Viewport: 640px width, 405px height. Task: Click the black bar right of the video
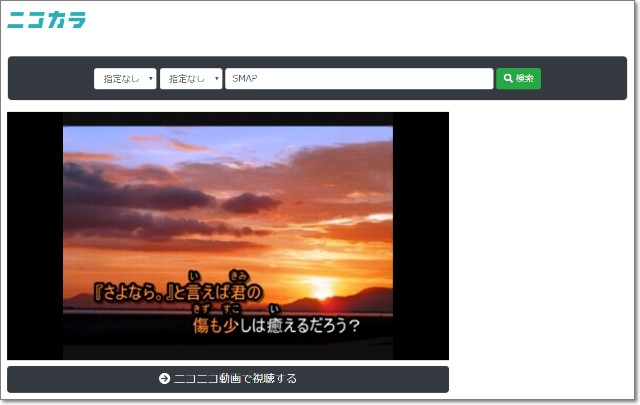click(421, 235)
